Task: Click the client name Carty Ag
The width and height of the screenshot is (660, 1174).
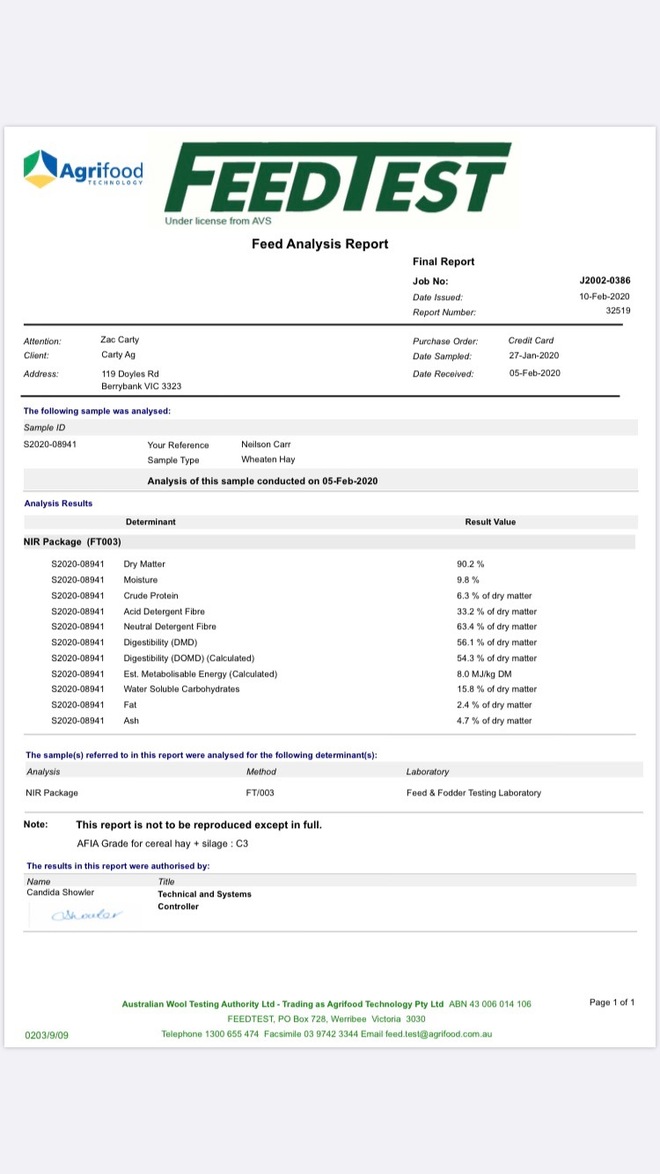Action: coord(118,355)
